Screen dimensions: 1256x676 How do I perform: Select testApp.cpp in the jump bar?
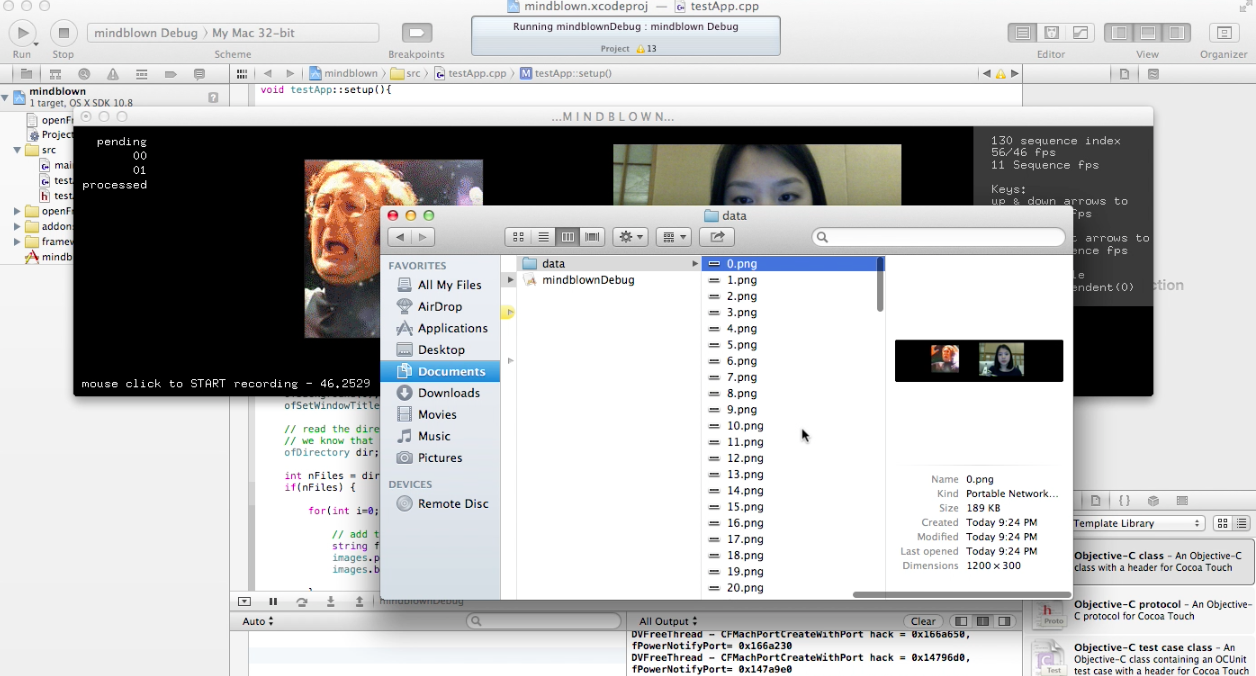(x=470, y=74)
